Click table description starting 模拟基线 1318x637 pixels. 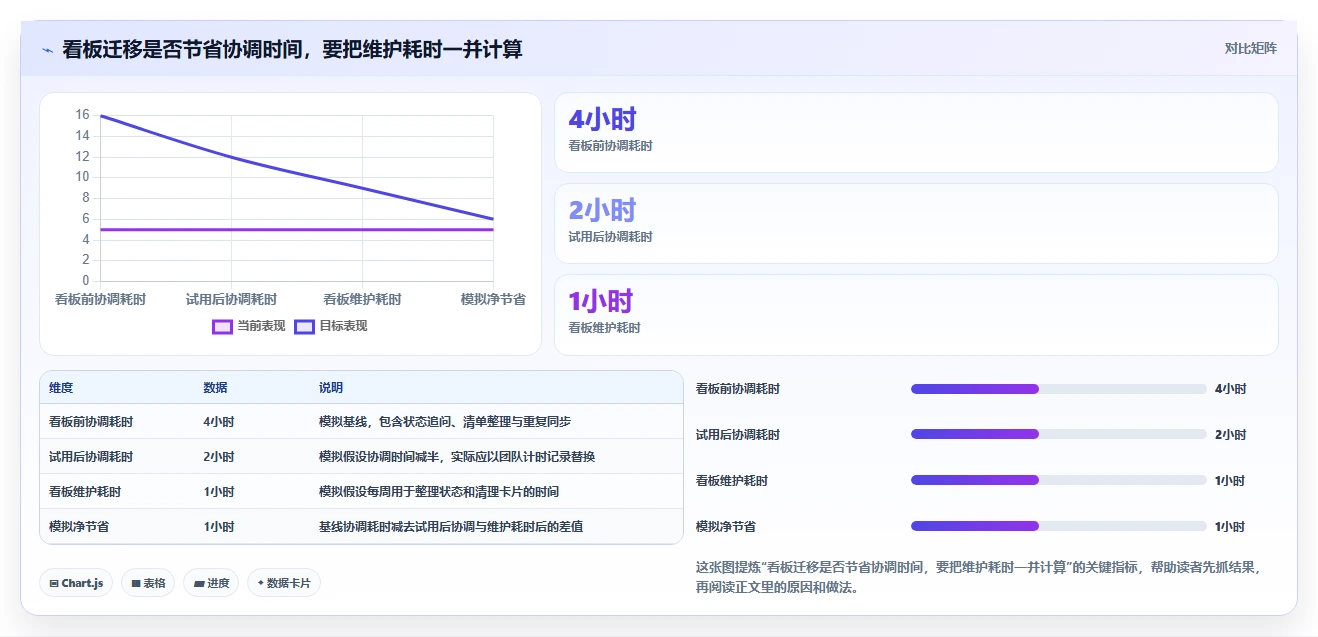tap(445, 422)
